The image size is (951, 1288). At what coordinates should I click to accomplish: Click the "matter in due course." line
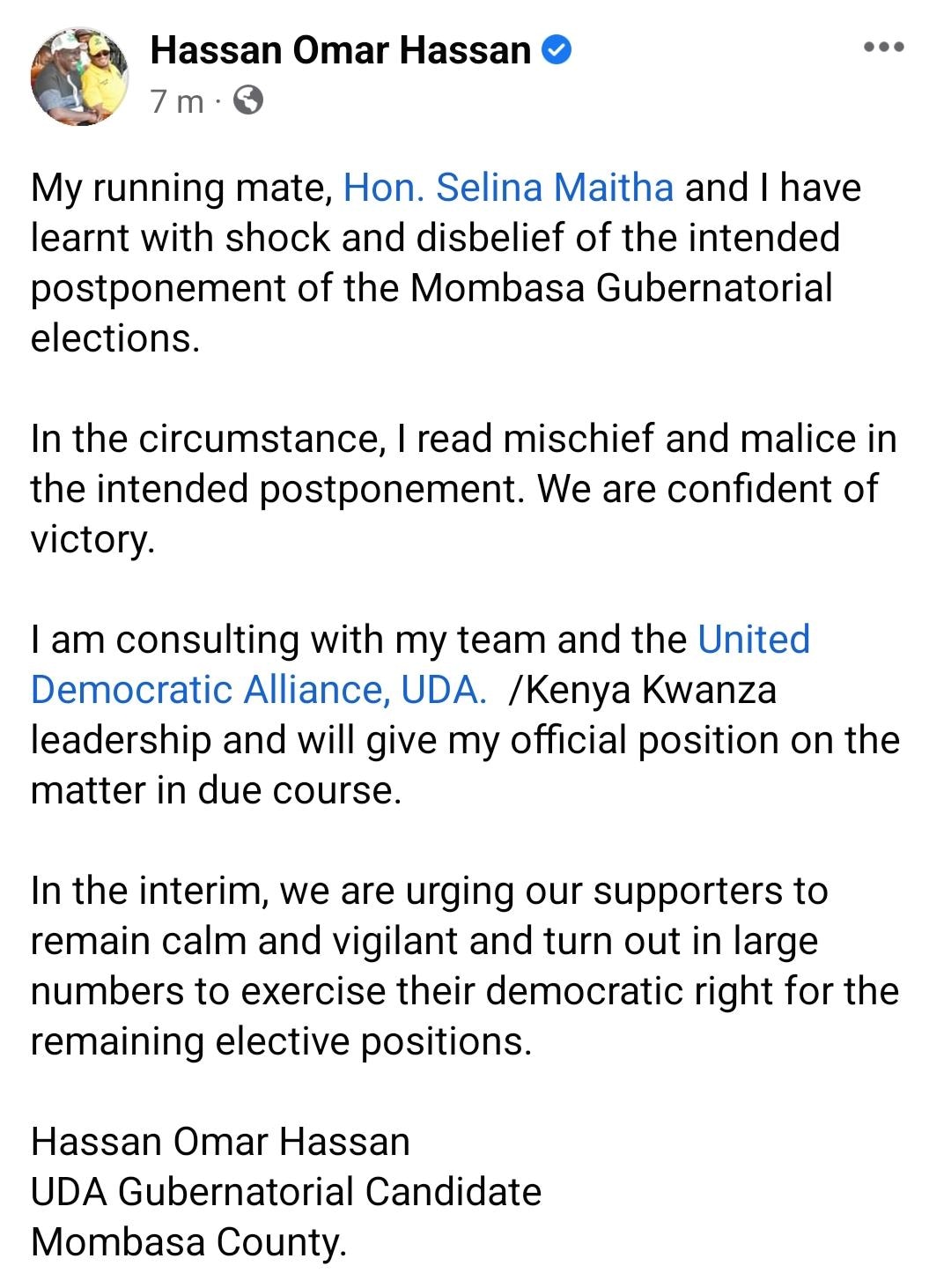point(216,790)
